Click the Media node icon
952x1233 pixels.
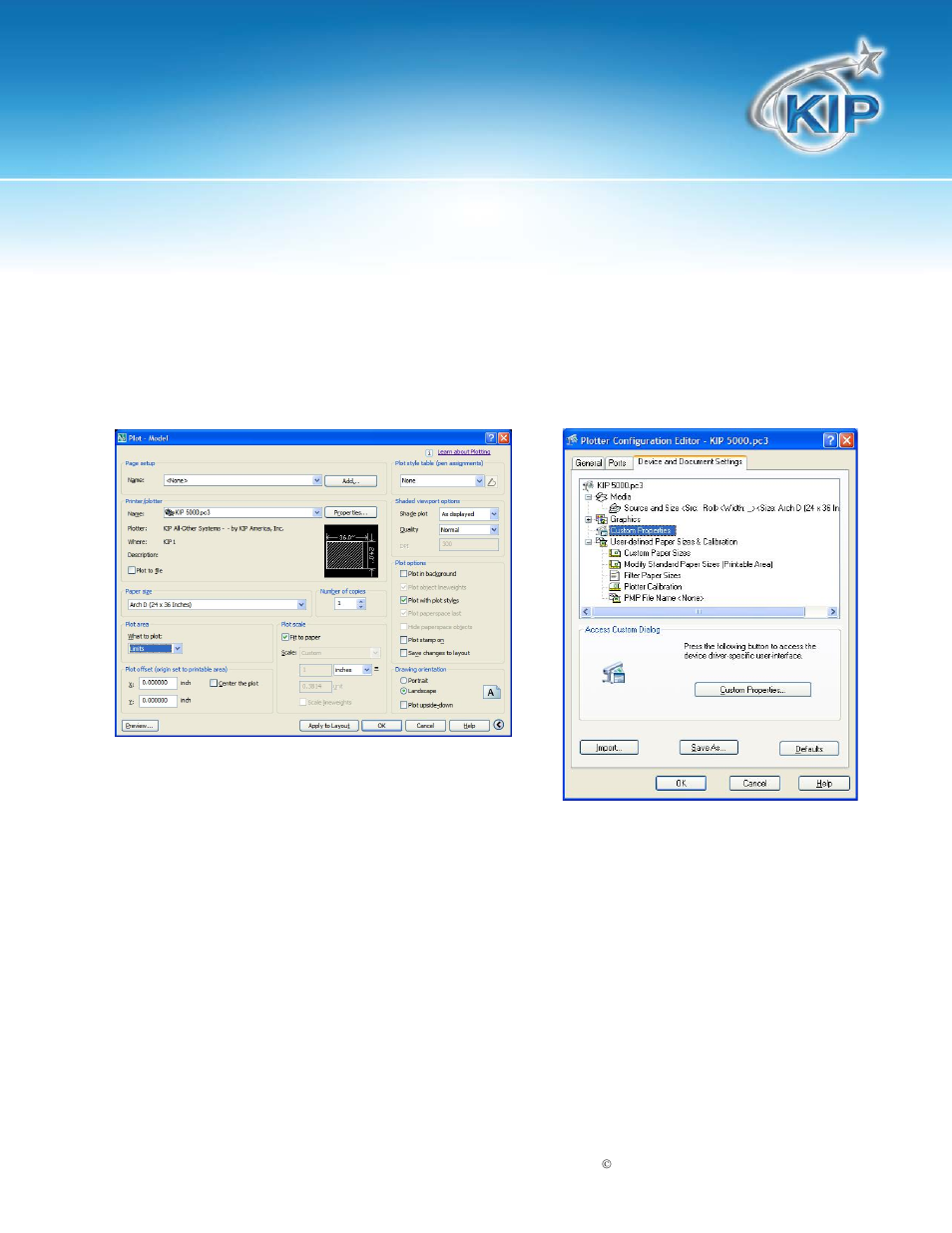(602, 496)
